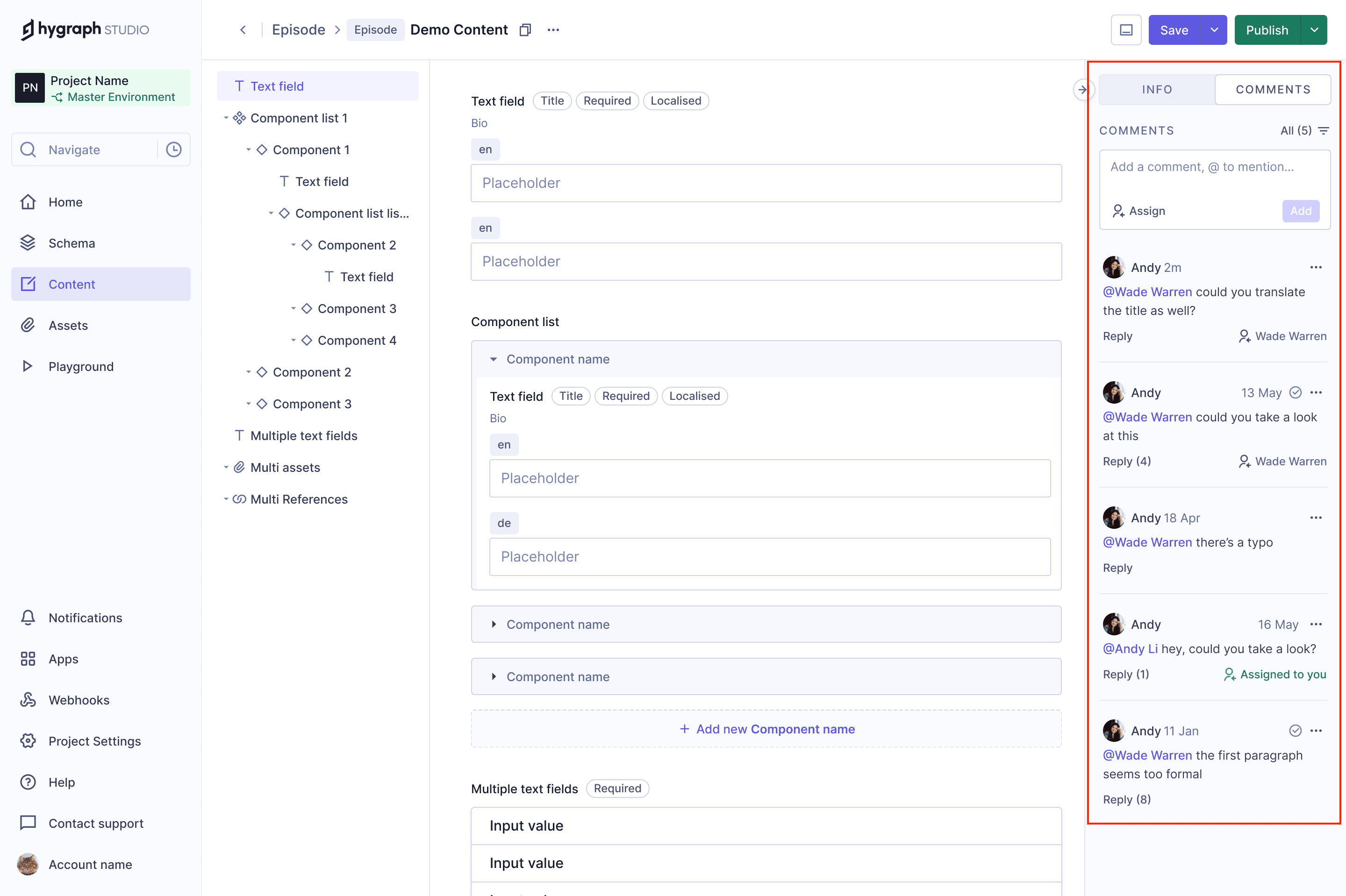Toggle resolved checkmark on the 11 Jan comment
Screen dimensions: 1346x896
click(1296, 731)
